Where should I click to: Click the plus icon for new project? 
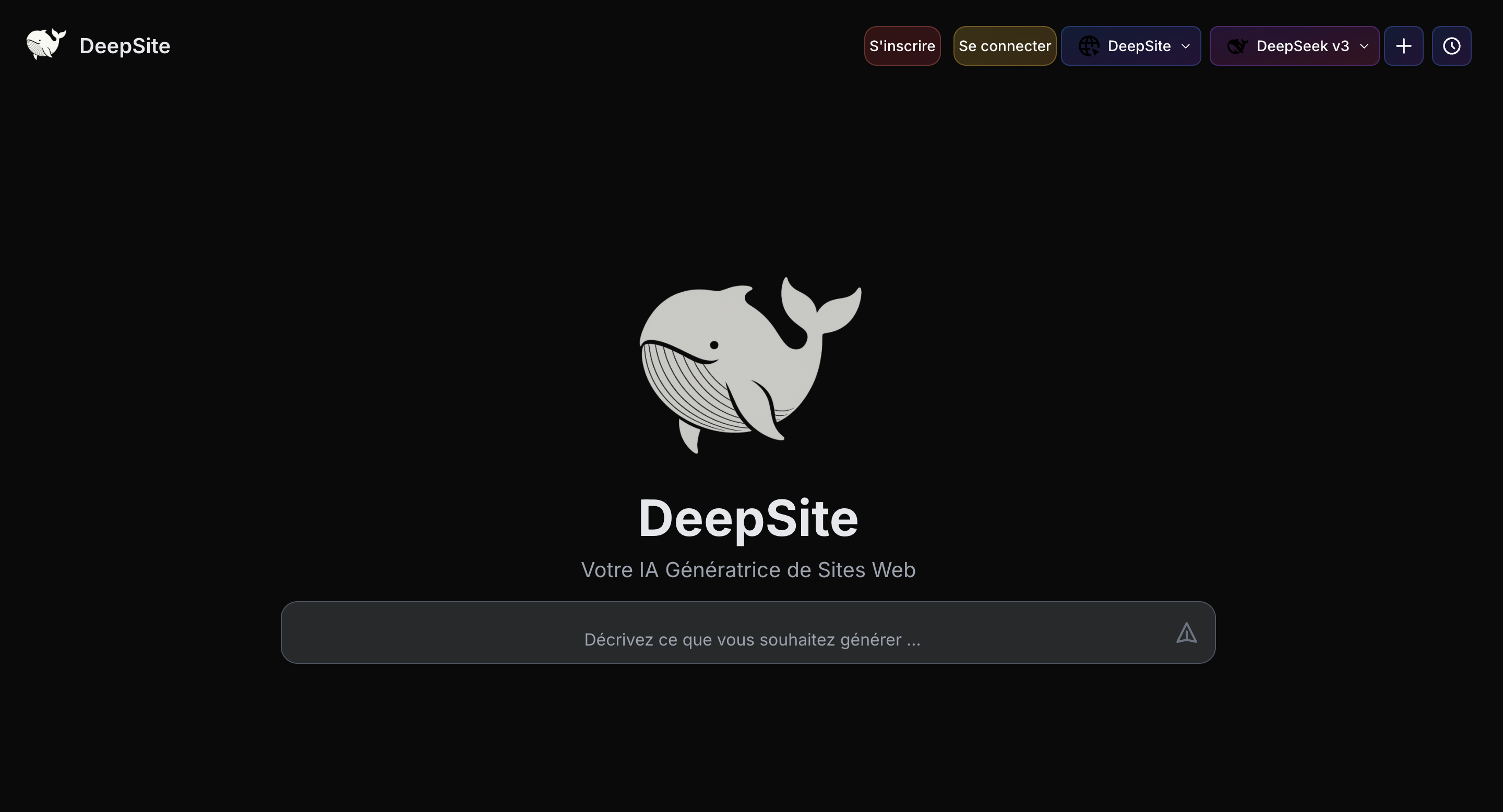(x=1403, y=46)
